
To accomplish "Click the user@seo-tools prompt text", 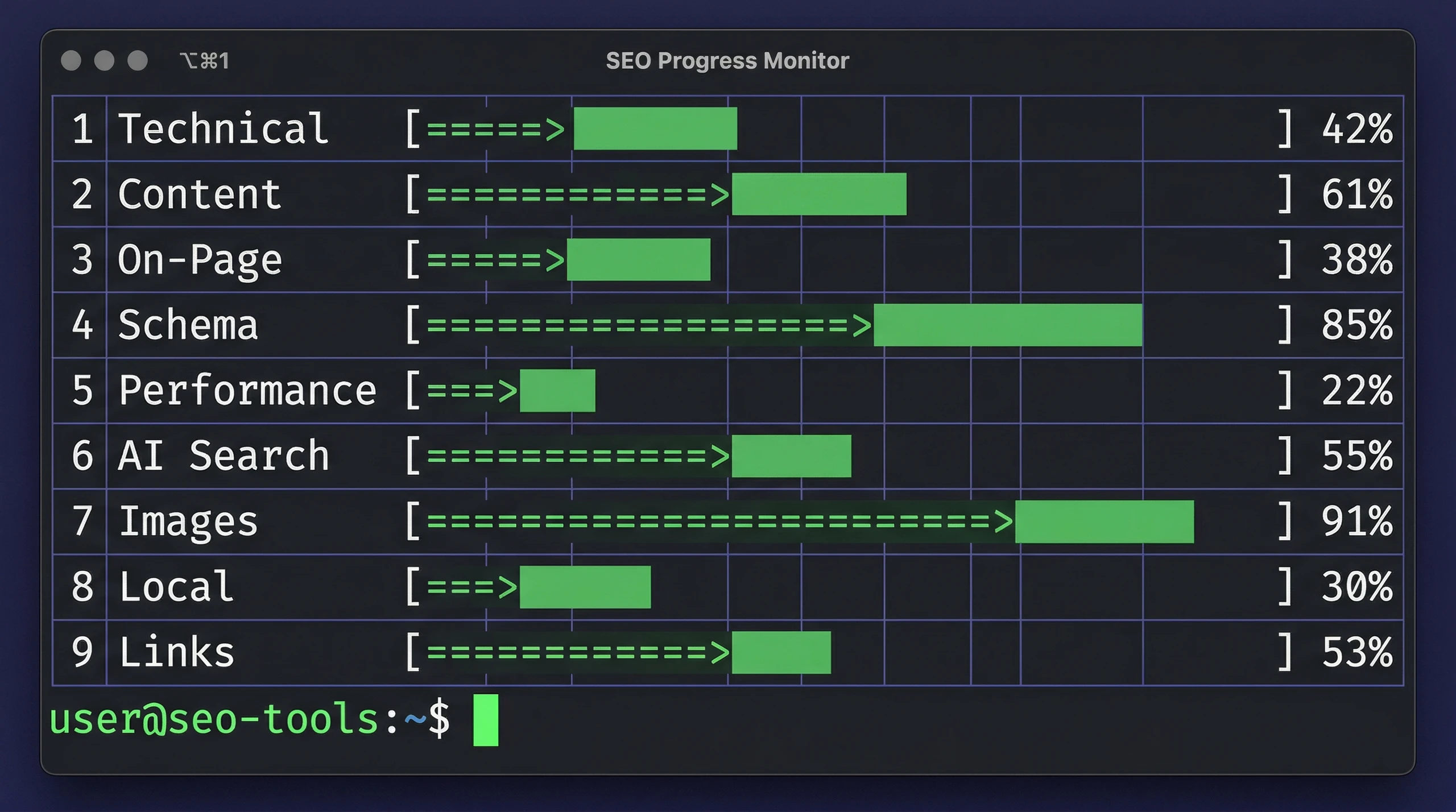I will tap(213, 720).
